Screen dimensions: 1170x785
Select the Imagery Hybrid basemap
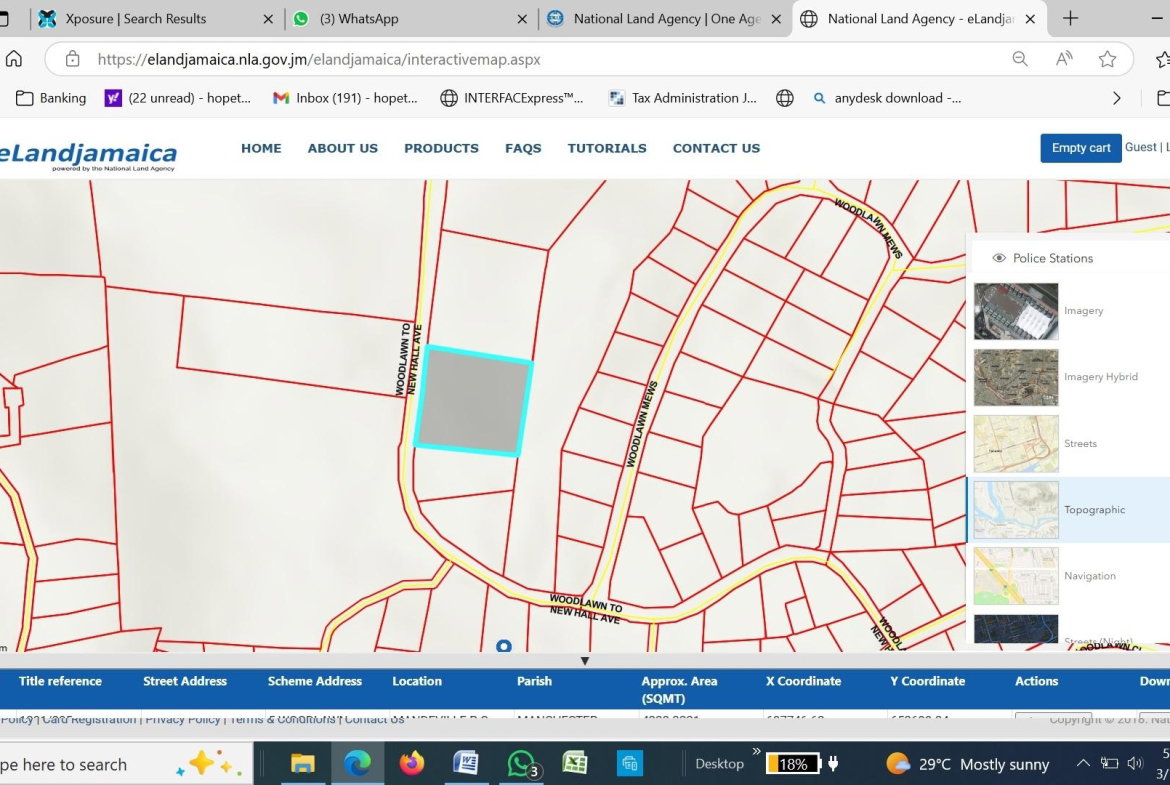click(x=1016, y=378)
